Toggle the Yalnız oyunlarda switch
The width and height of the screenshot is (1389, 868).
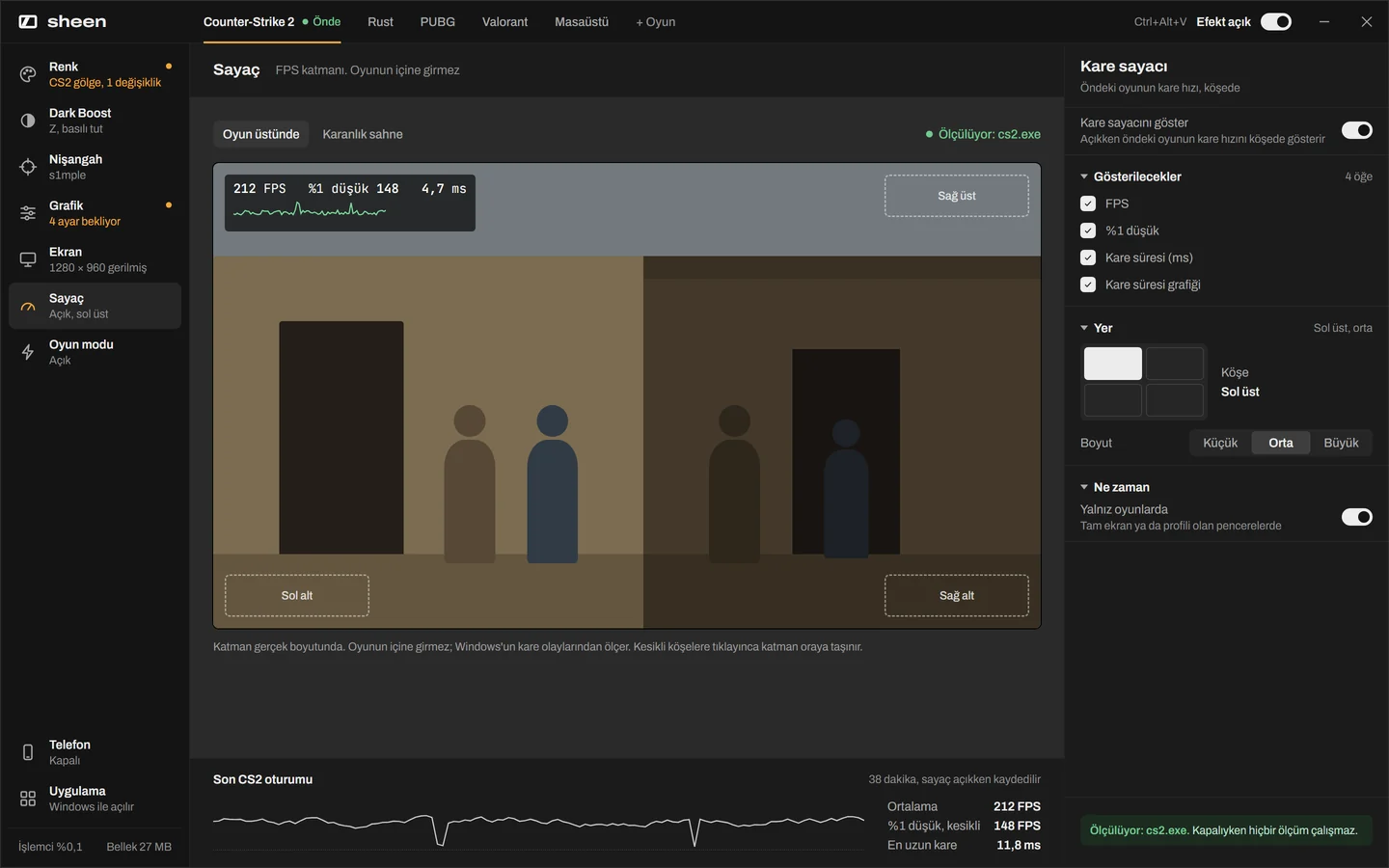(1357, 517)
